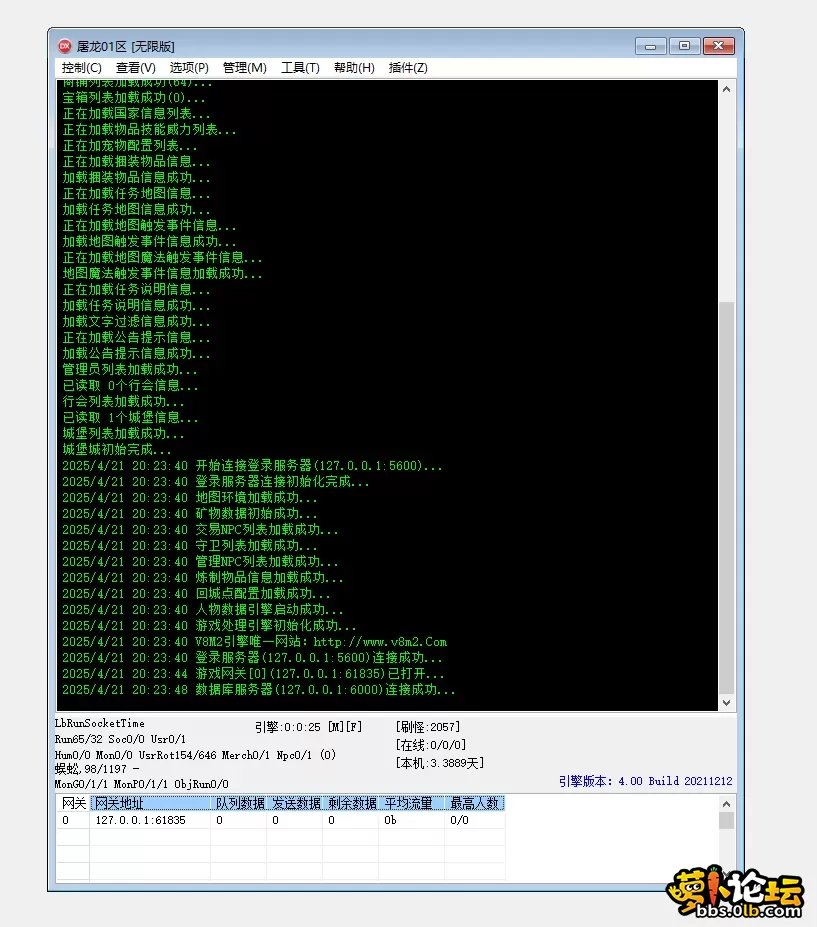
Task: Click the V8M2引擎唯一网站 log line
Action: [x=255, y=642]
